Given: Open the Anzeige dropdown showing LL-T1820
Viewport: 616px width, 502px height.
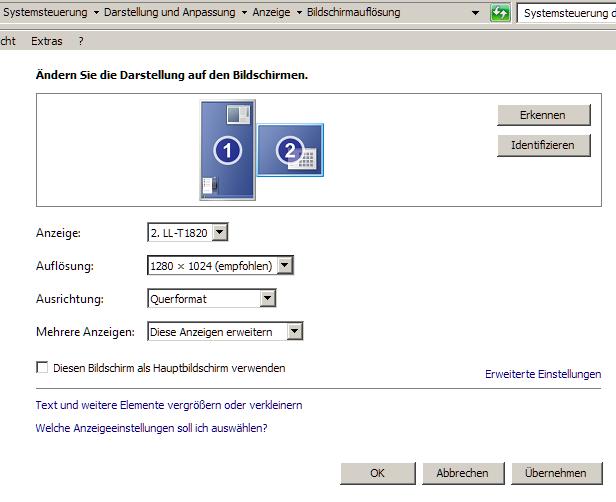Looking at the screenshot, I should coord(187,233).
